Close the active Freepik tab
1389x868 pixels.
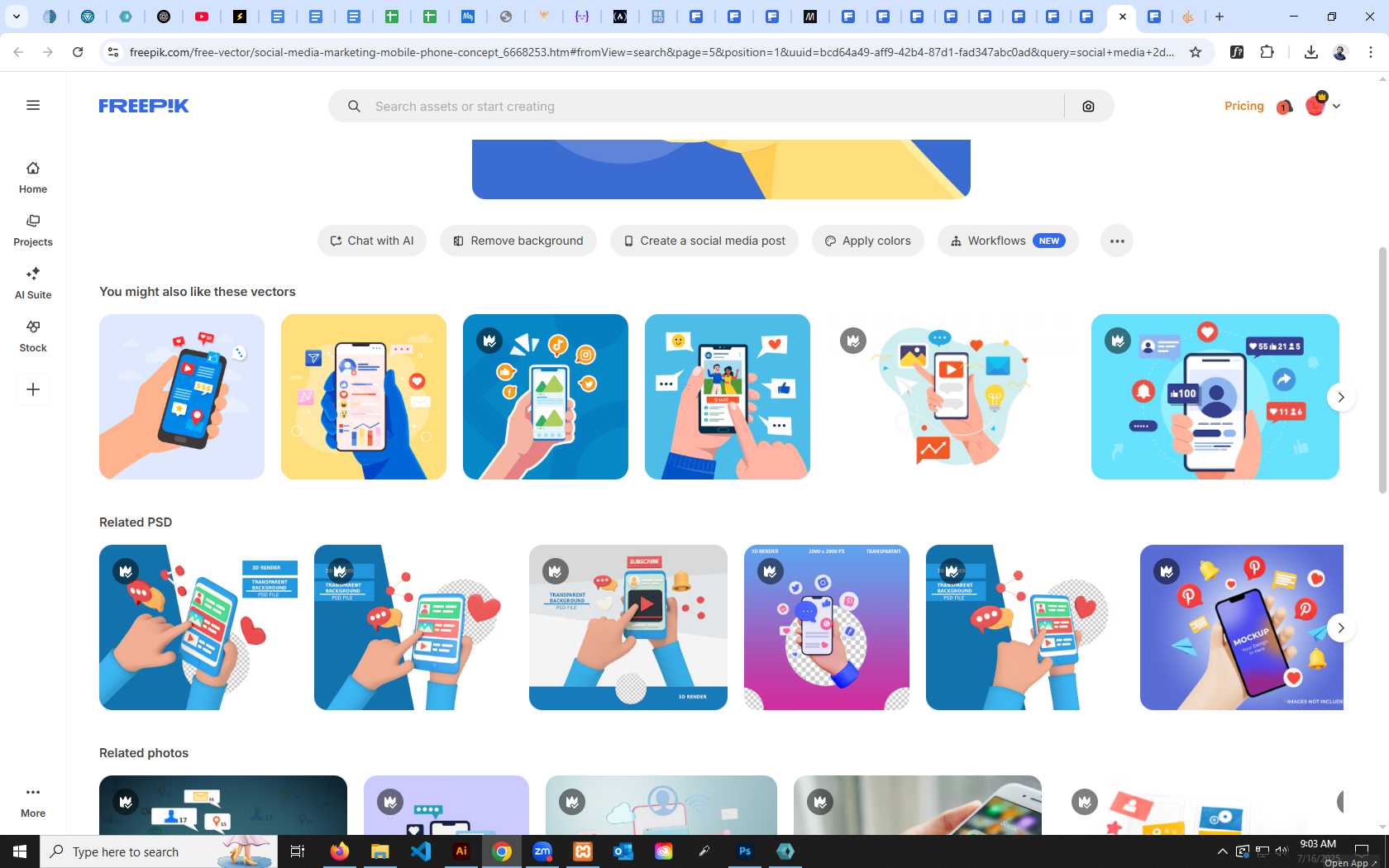1123,17
